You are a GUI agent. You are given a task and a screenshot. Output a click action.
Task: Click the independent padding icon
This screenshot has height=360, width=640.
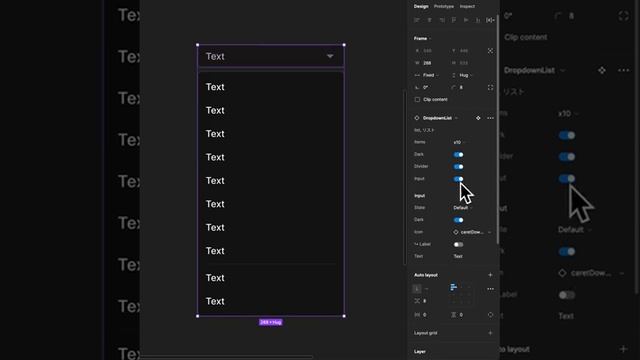(490, 315)
